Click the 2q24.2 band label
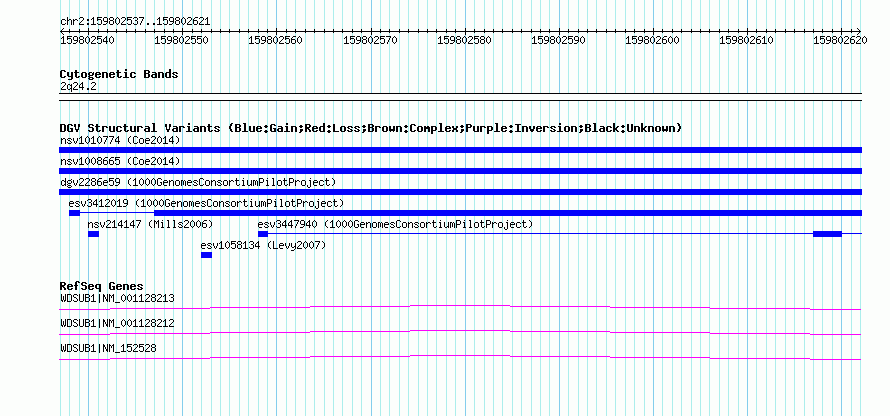This screenshot has width=890, height=416. pos(78,86)
